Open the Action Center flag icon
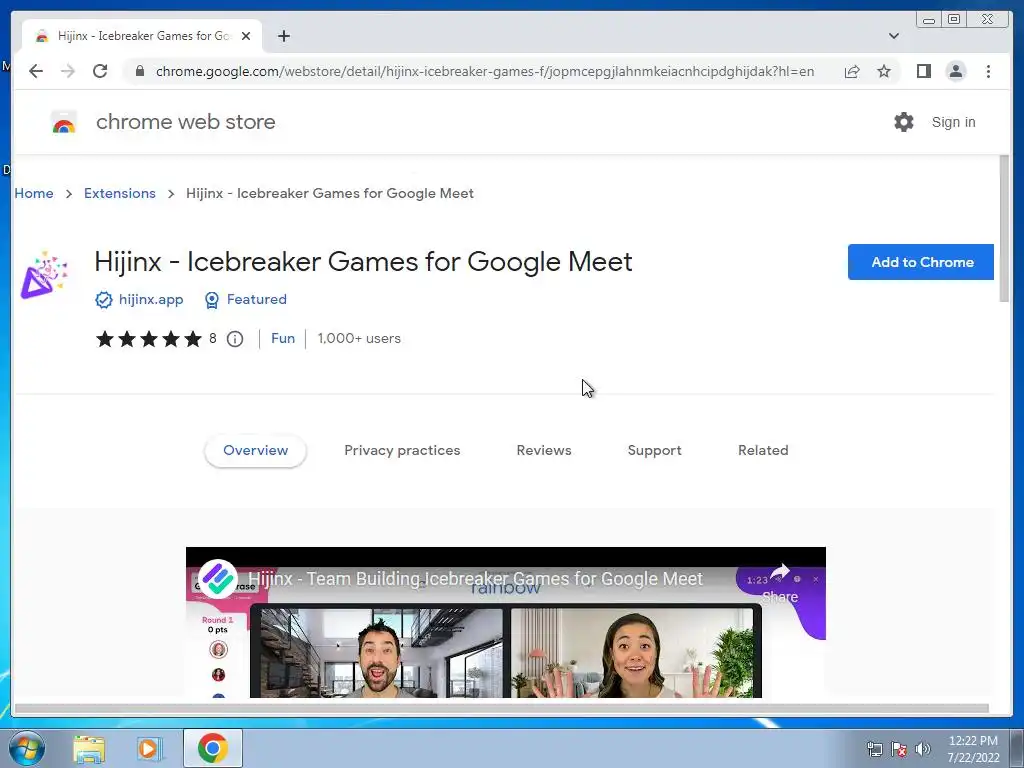Screen dimensions: 1024x768 (x=899, y=749)
